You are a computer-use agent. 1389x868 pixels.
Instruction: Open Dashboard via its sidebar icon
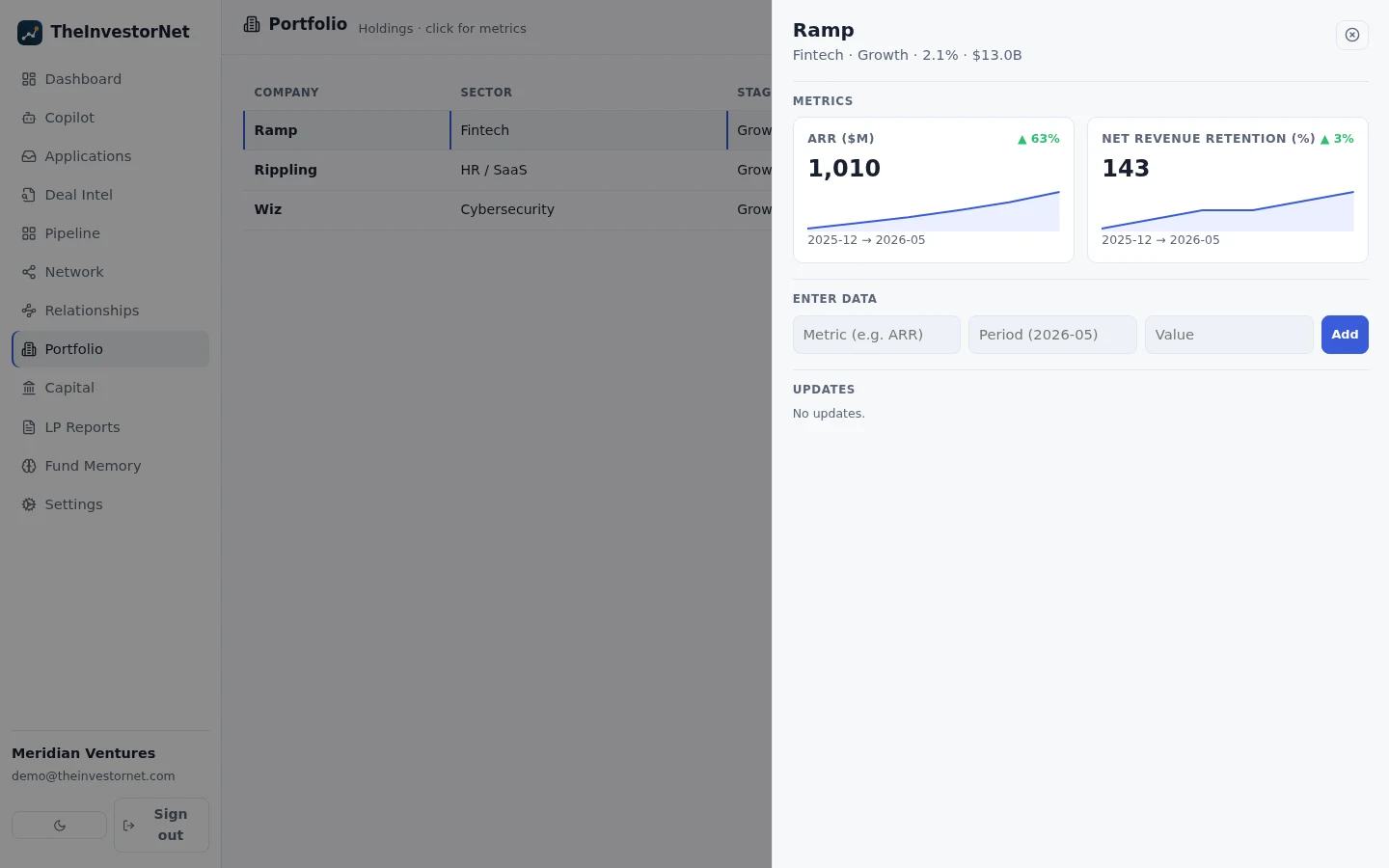[29, 79]
